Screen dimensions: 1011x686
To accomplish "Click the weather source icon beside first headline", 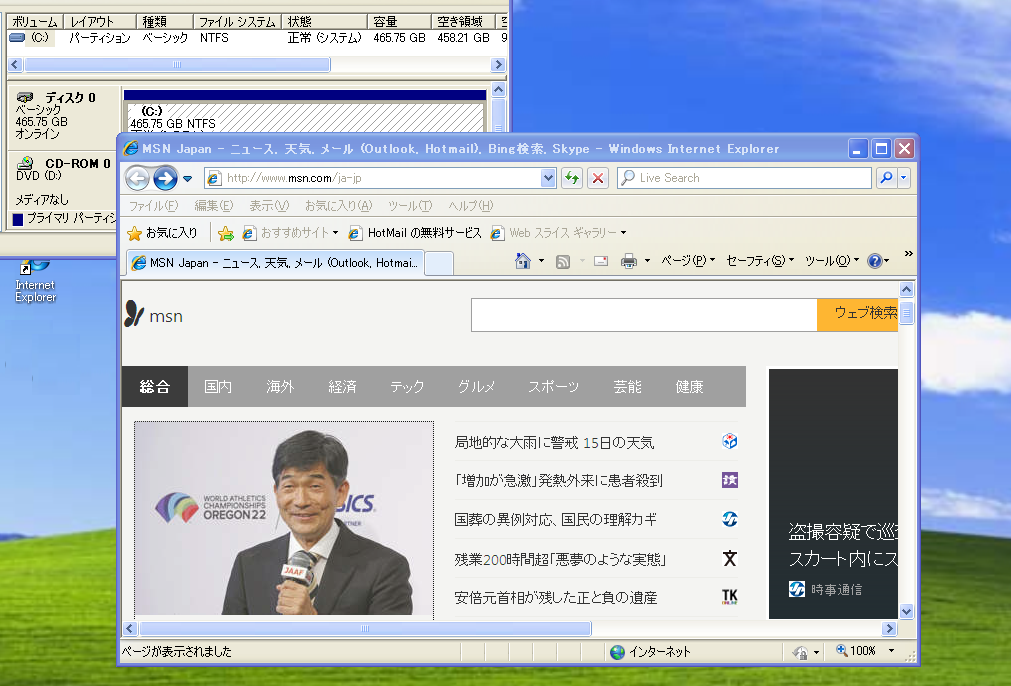I will (x=729, y=442).
